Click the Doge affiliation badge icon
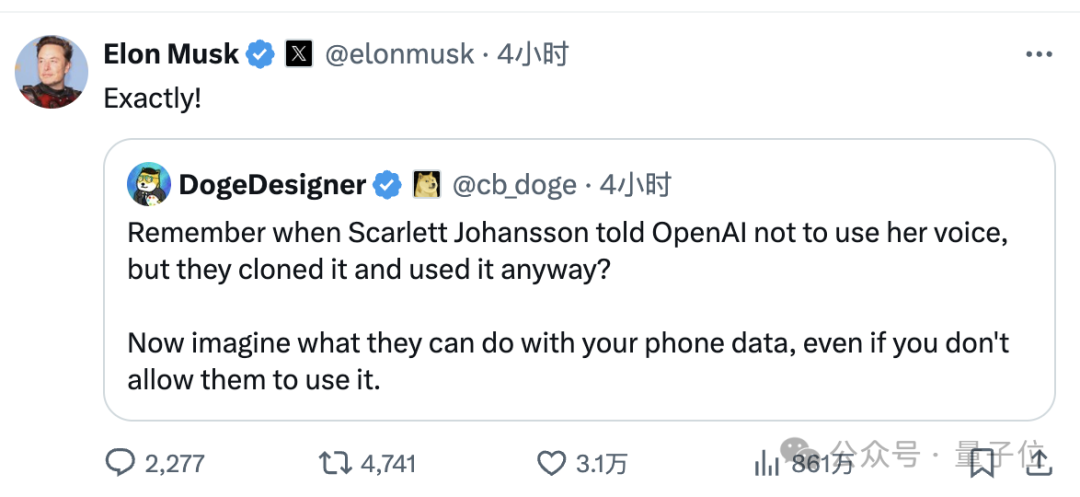Image resolution: width=1080 pixels, height=497 pixels. pyautogui.click(x=426, y=185)
